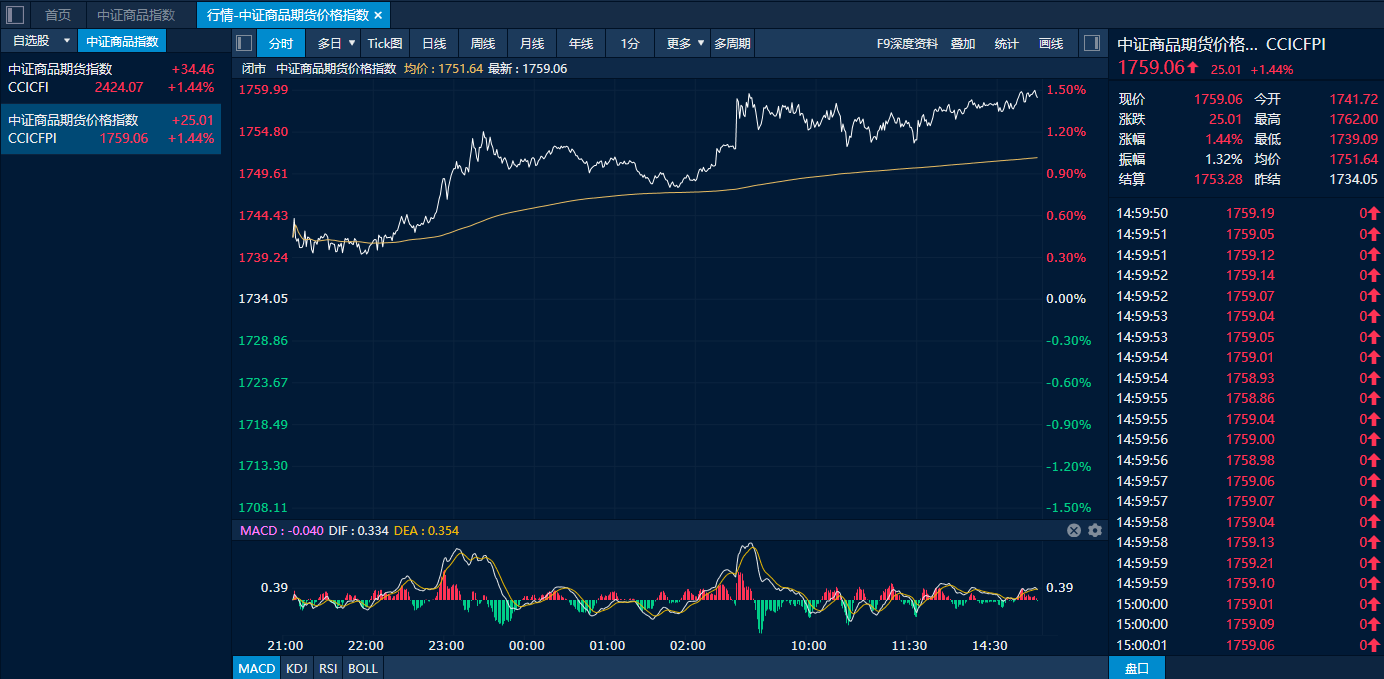This screenshot has width=1384, height=679.
Task: Click the 叠加 overlay button
Action: pos(962,43)
